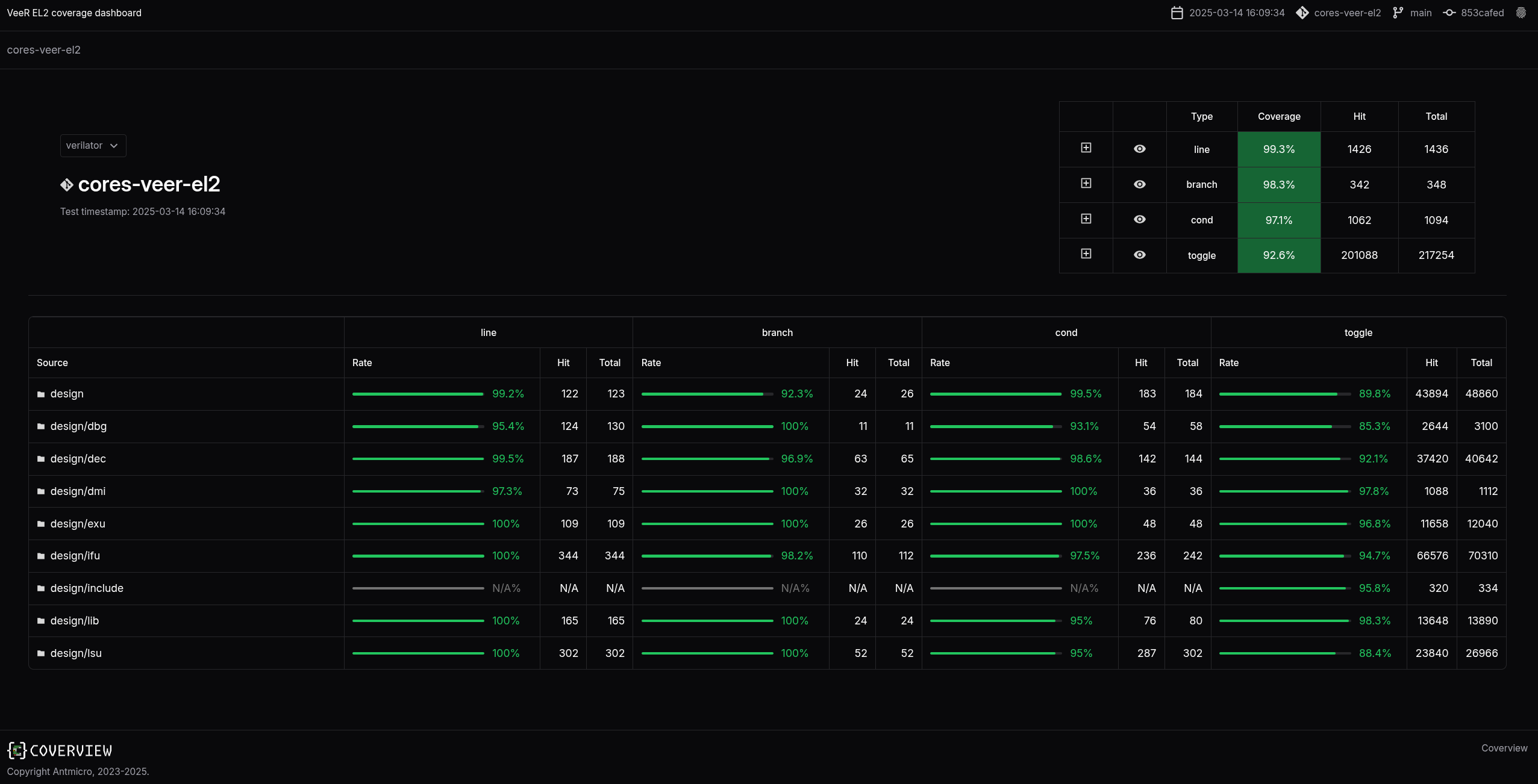Open the design directory

coord(67,394)
